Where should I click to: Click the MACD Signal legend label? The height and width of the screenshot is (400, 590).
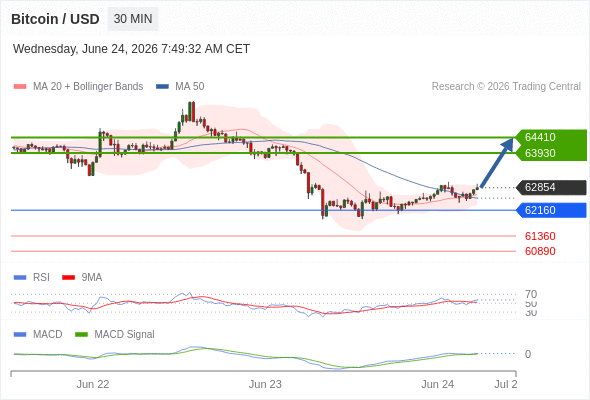click(124, 335)
